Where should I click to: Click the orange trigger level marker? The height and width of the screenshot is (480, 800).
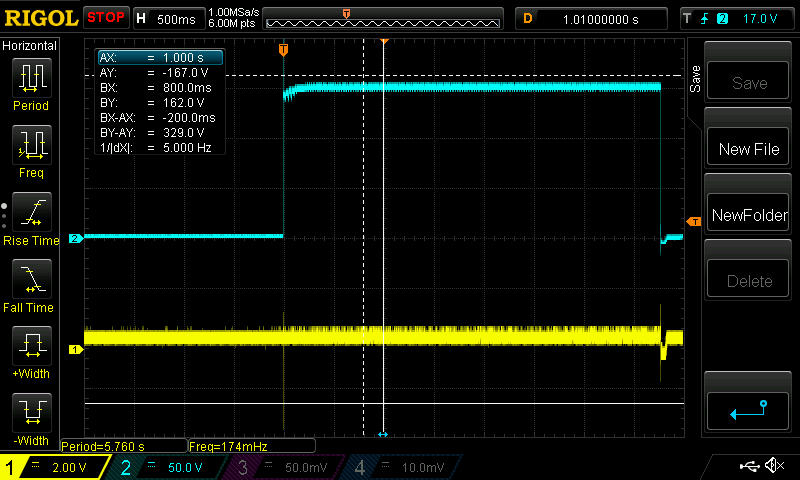click(x=693, y=221)
